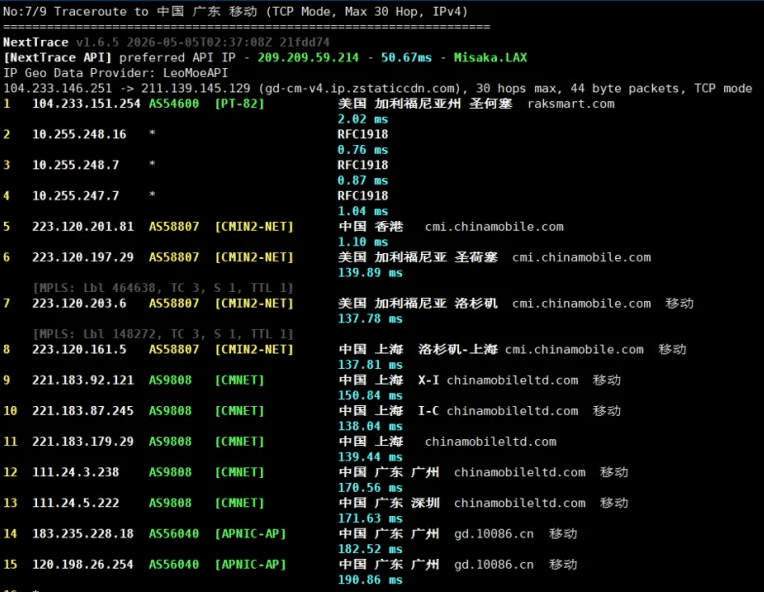Click the 190.86 ms latency value
This screenshot has height=592, width=764.
[x=370, y=580]
